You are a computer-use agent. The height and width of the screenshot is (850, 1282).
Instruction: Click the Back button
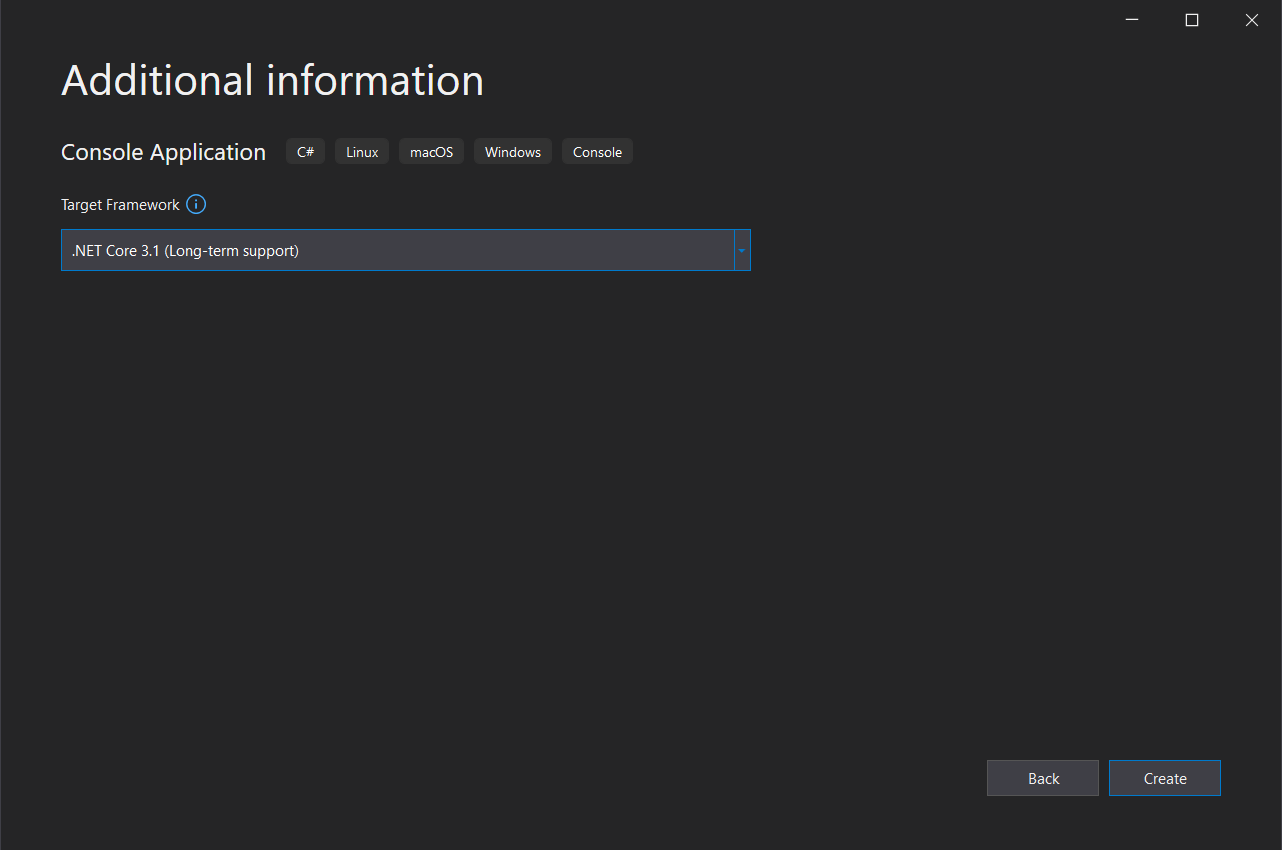tap(1042, 778)
